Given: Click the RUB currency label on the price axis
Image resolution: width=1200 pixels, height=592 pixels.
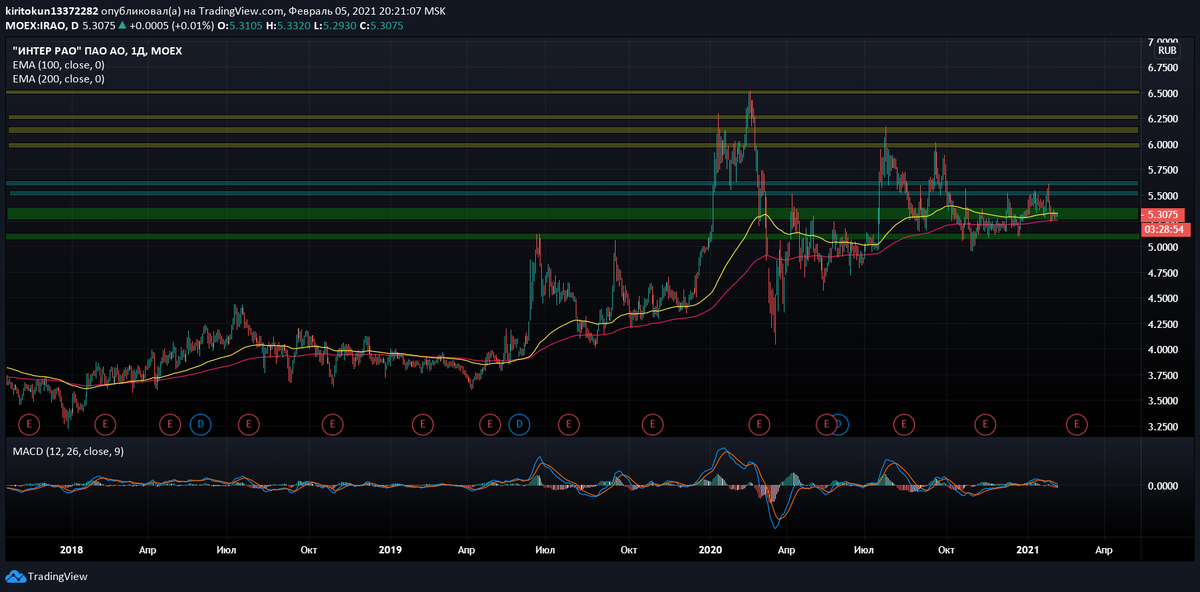Looking at the screenshot, I should (1166, 50).
